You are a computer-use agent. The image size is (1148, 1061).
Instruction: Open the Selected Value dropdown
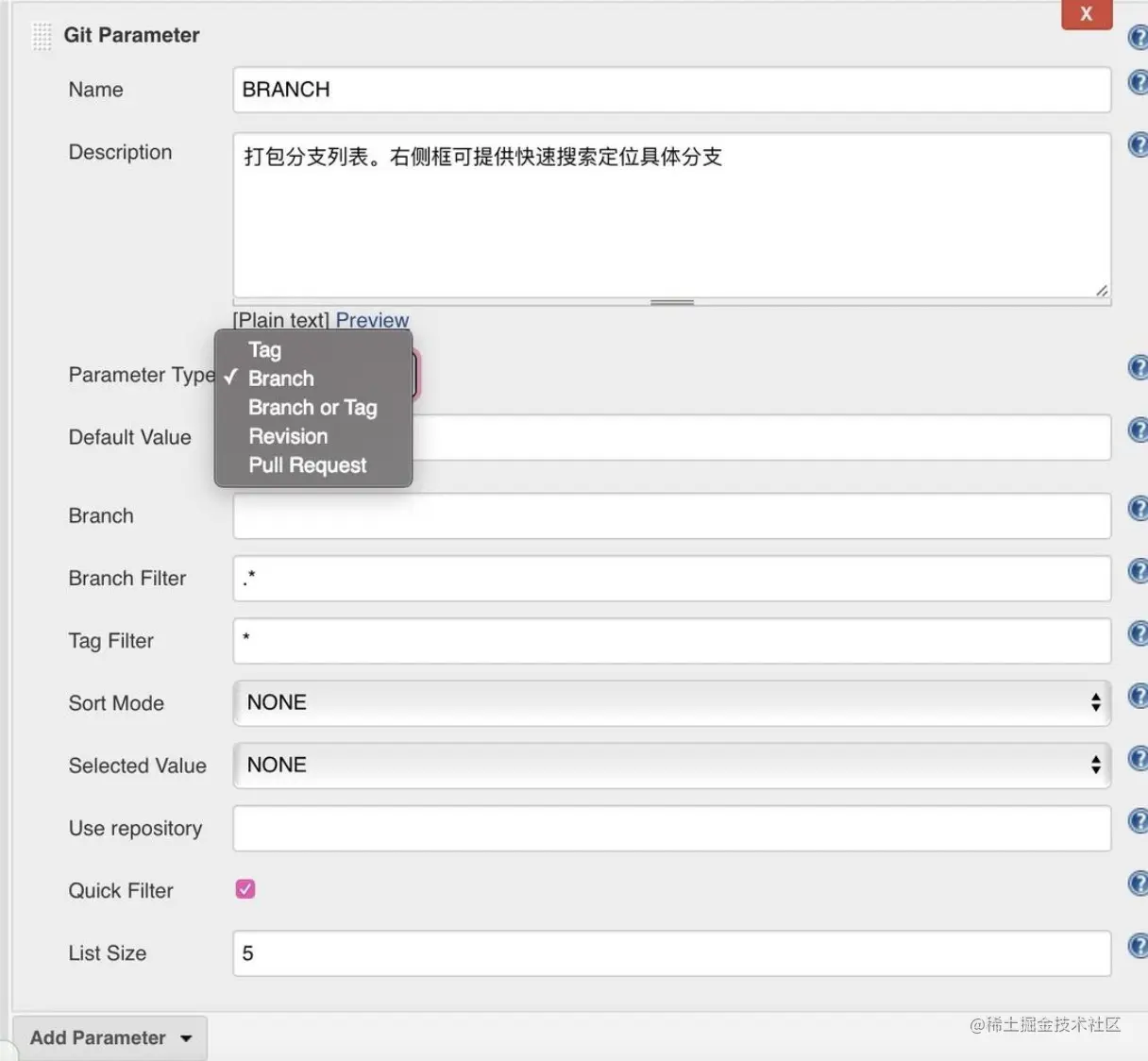[x=672, y=766]
